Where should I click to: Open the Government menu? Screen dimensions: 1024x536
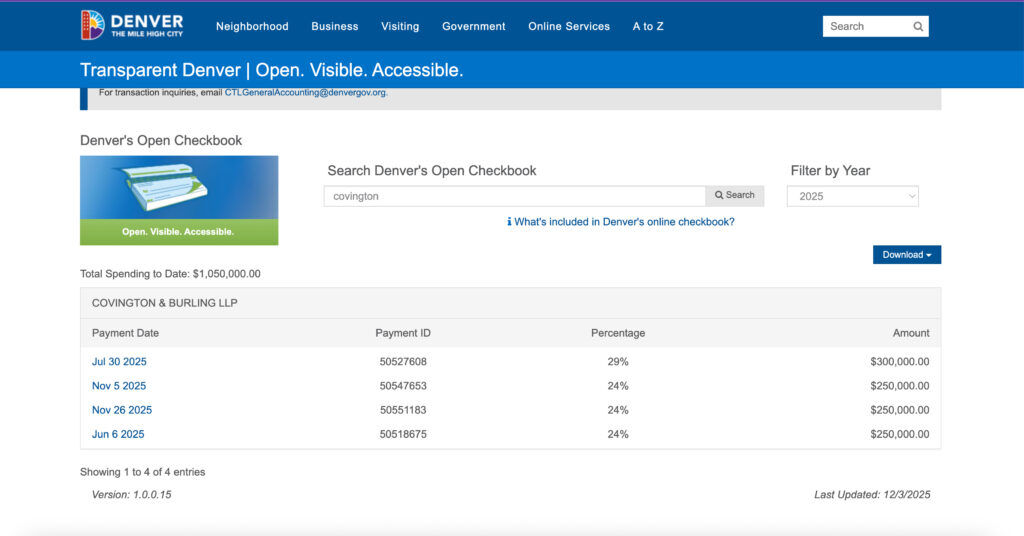(x=473, y=27)
